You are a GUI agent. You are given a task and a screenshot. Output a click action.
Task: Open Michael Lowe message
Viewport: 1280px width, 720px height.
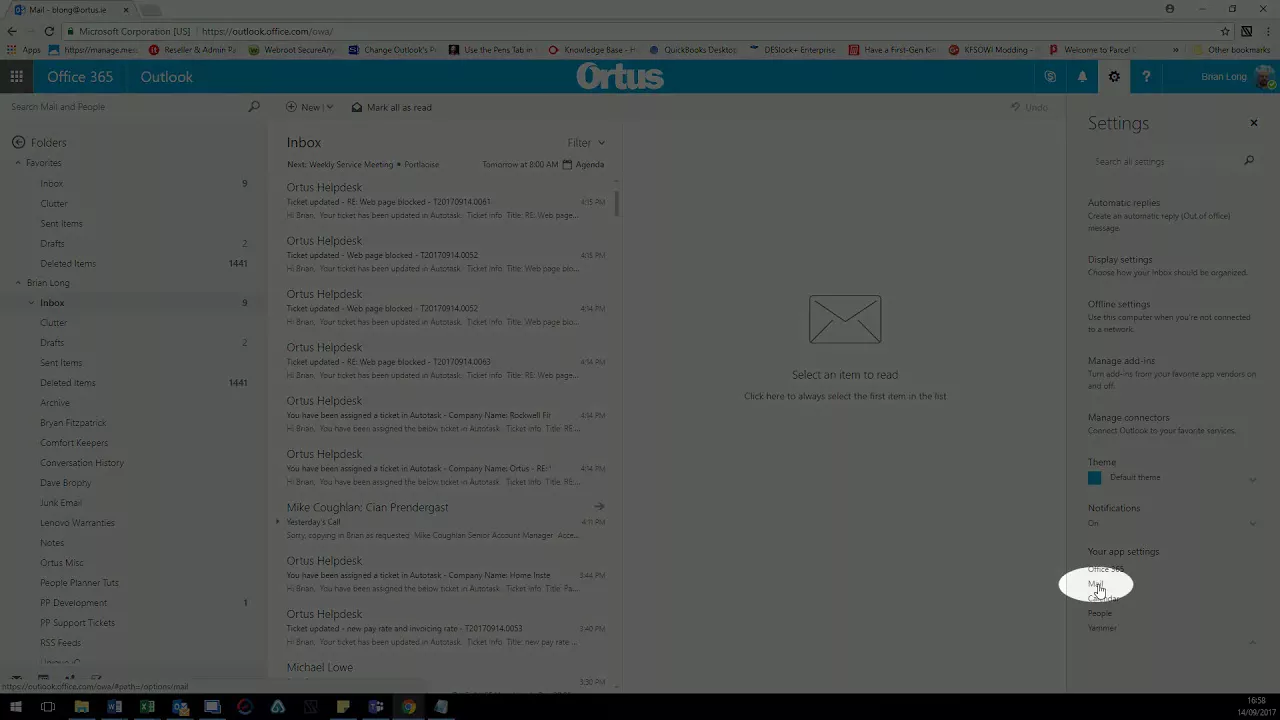point(445,674)
